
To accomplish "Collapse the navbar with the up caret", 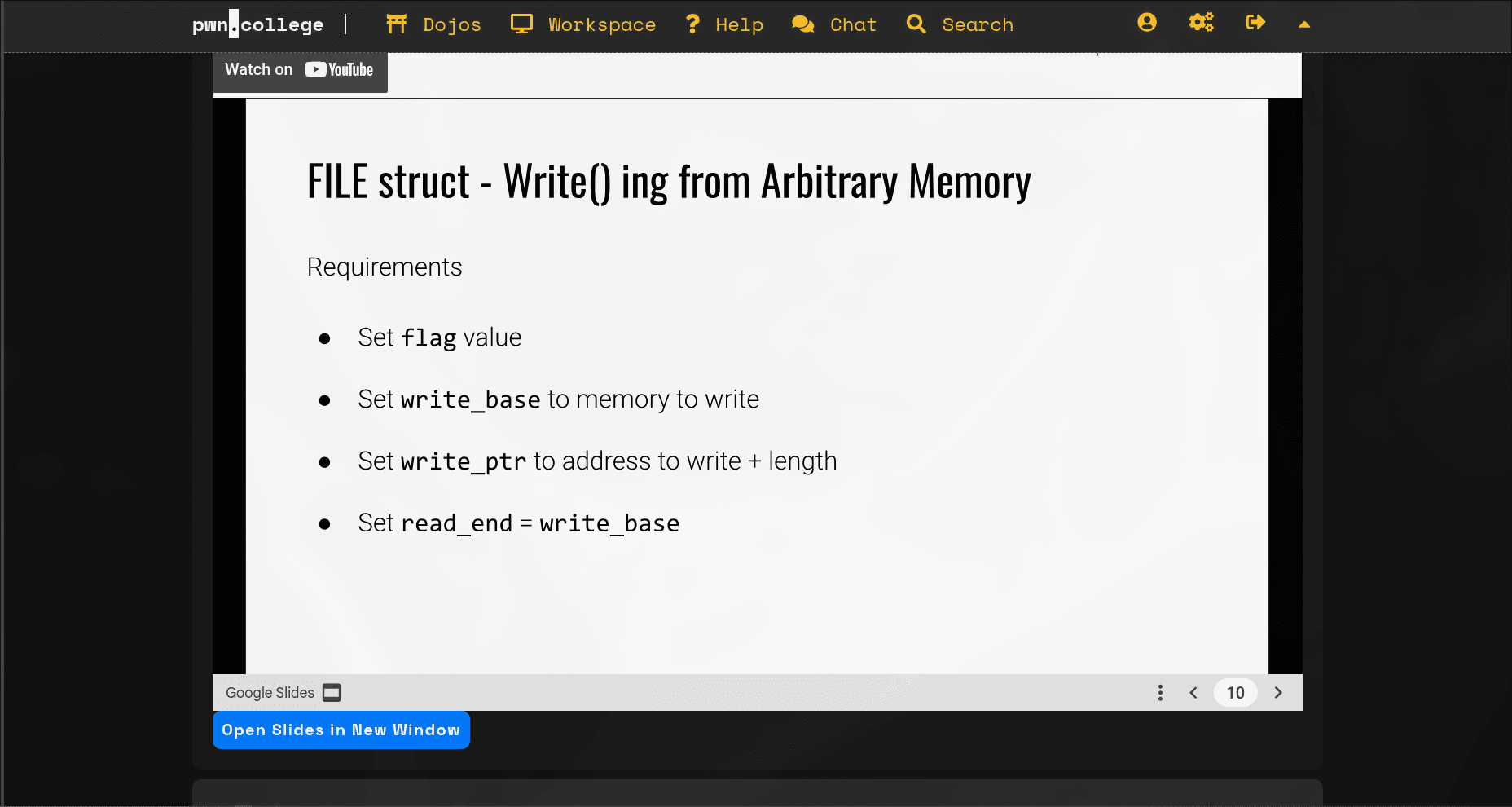I will pos(1304,24).
